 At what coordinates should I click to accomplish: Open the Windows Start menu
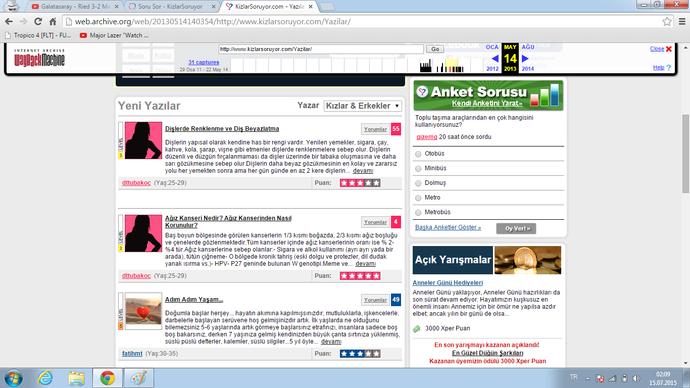[x=13, y=378]
